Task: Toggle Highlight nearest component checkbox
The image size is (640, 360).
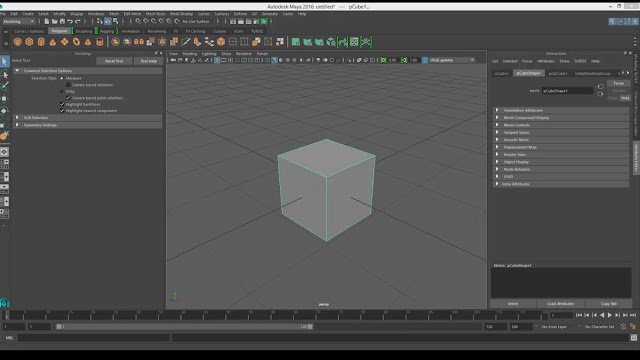Action: 62,111
